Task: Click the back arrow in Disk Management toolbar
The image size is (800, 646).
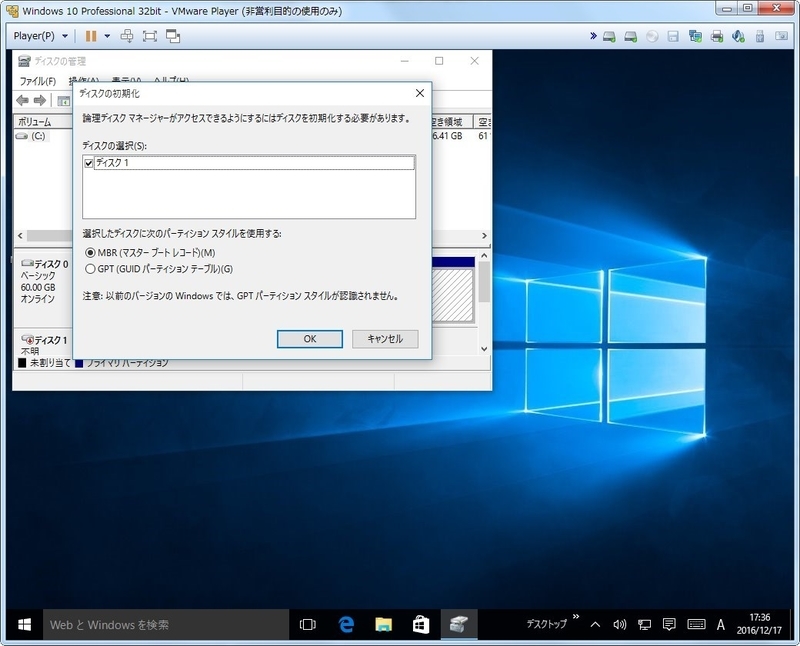Action: coord(22,101)
